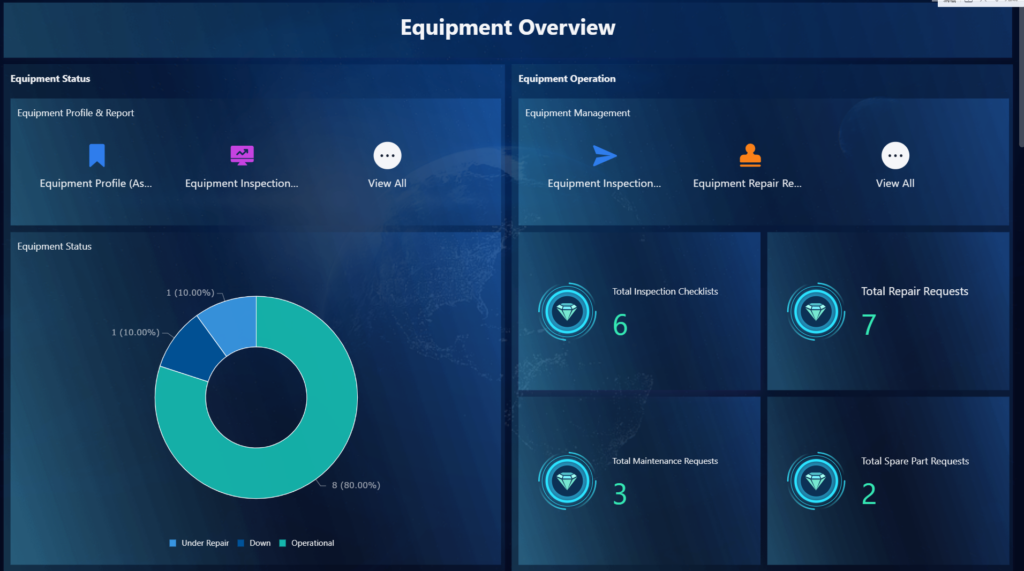Viewport: 1024px width, 571px height.
Task: Click the '8 (80.00%)' chart label
Action: [356, 485]
